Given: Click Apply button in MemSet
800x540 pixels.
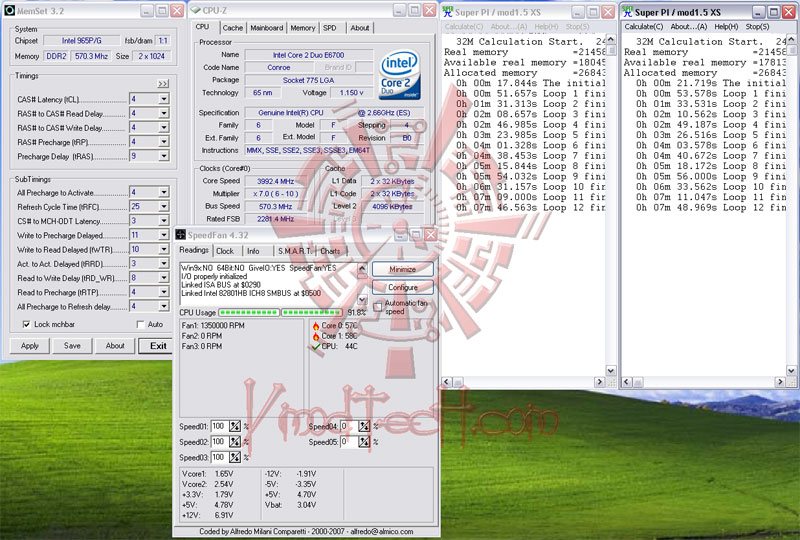Looking at the screenshot, I should click(x=30, y=346).
